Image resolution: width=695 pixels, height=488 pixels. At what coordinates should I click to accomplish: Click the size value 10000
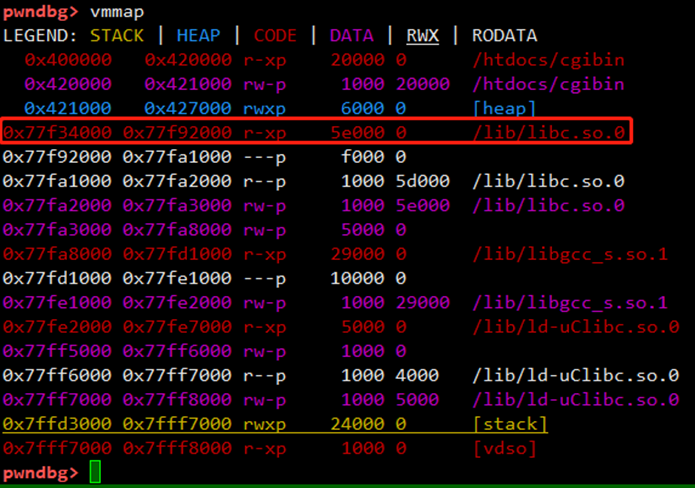pyautogui.click(x=358, y=278)
